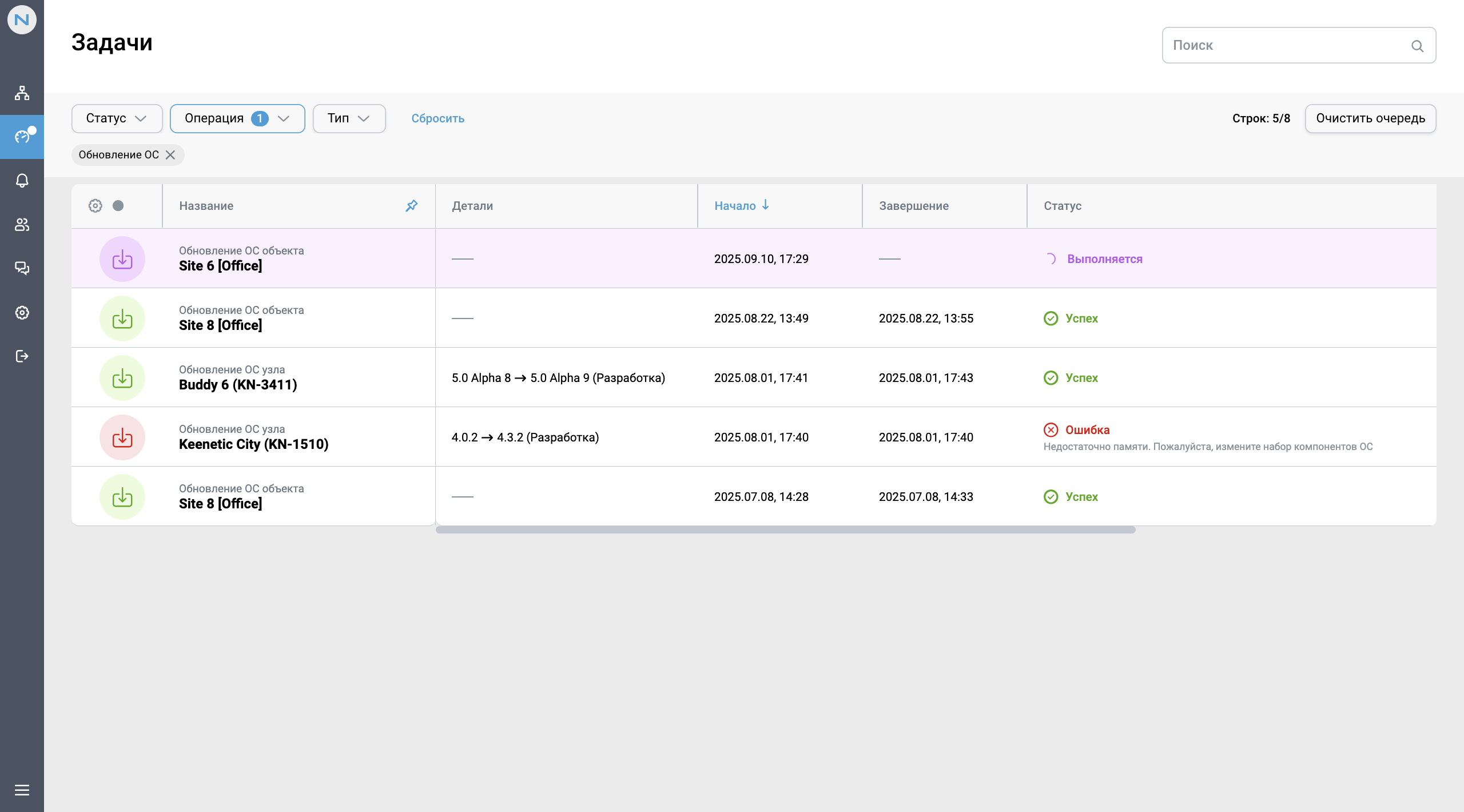
Task: Log out using the sidebar exit icon
Action: click(22, 356)
